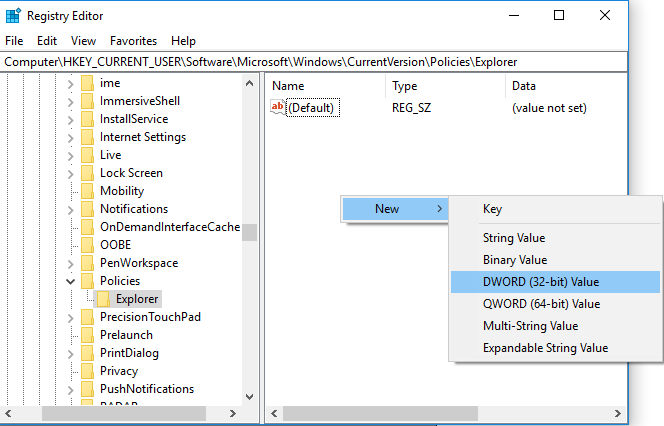Click tree pane scroll up arrow

(249, 83)
